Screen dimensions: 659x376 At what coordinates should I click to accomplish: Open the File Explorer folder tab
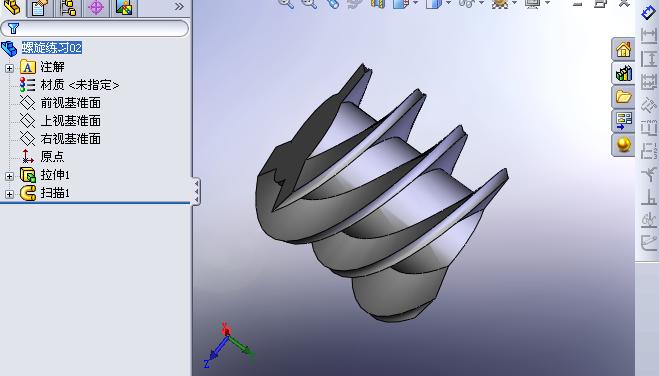pos(623,97)
